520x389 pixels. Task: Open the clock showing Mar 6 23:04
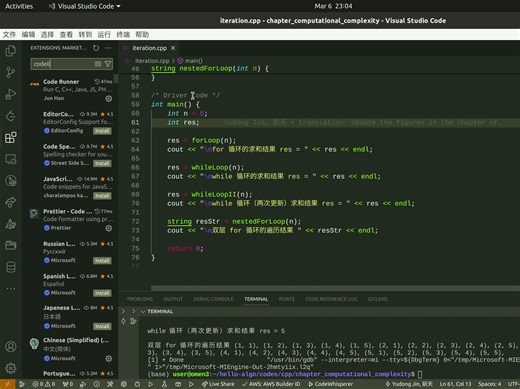333,6
